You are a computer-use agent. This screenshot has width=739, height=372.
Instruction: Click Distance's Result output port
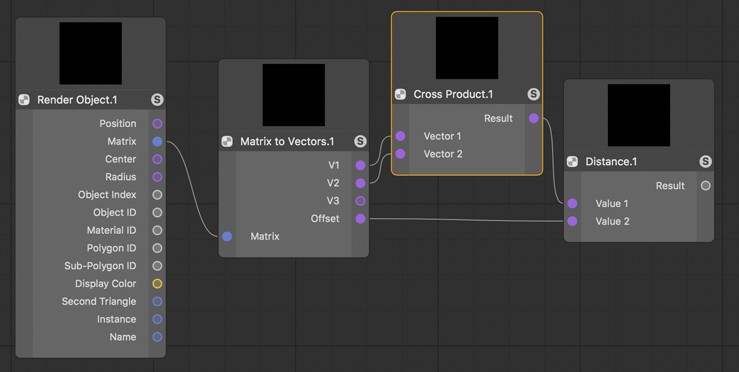(x=706, y=186)
